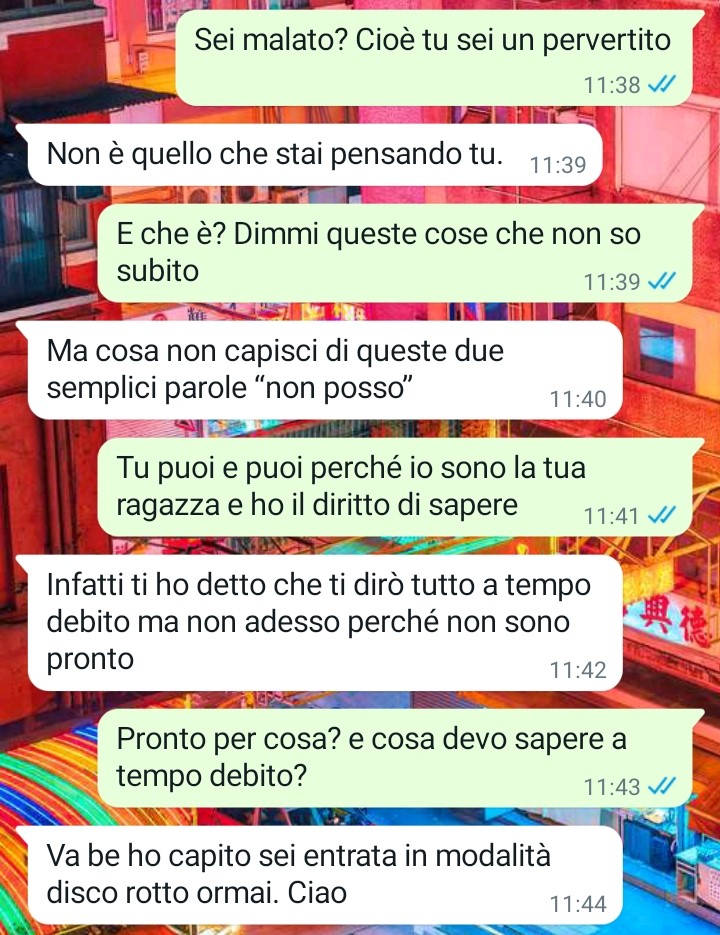Viewport: 720px width, 935px height.
Task: Tap the read ticks beside 11:43
Action: click(x=662, y=787)
